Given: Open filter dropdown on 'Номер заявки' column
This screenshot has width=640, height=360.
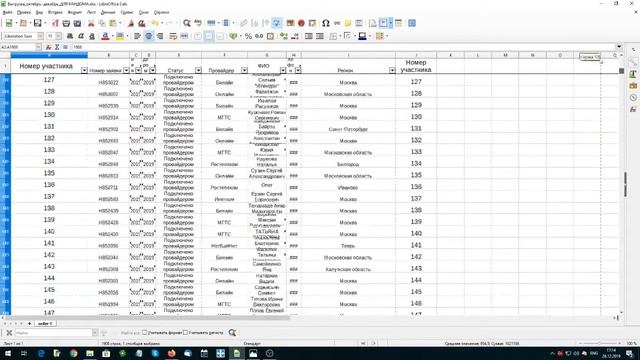Looking at the screenshot, I should pyautogui.click(x=126, y=70).
